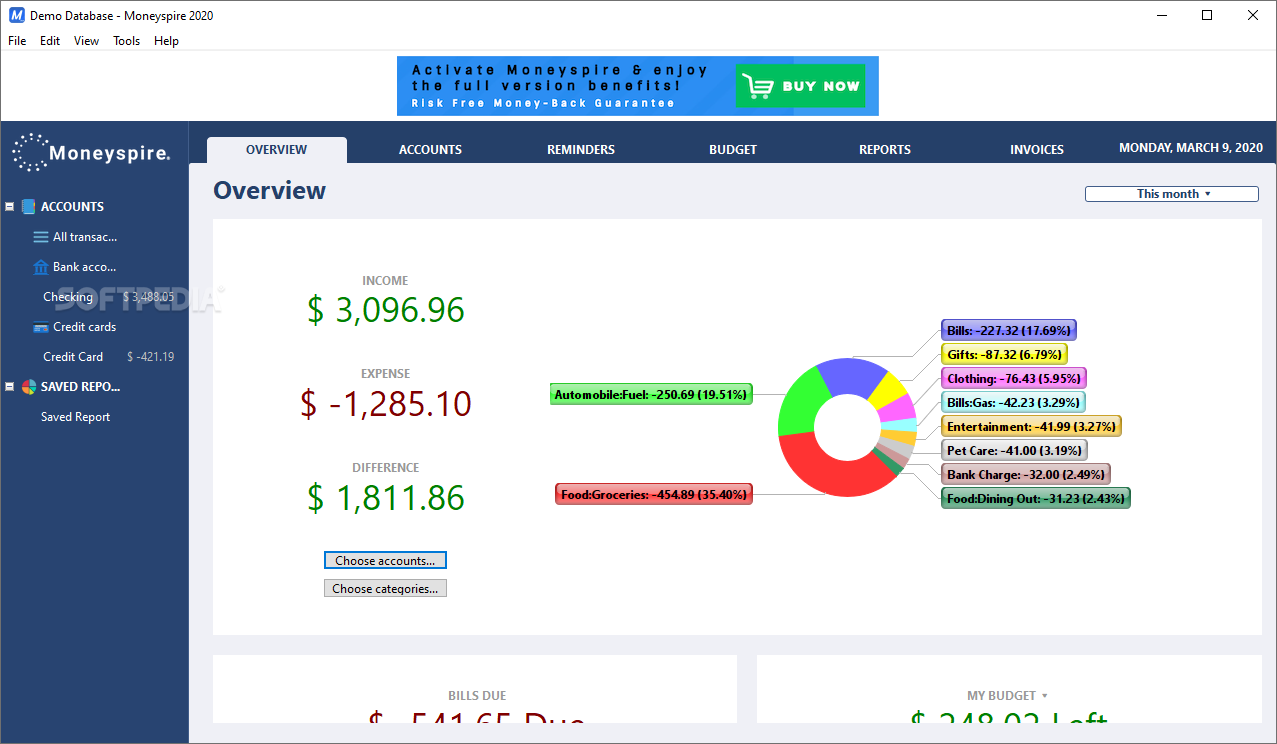Open the View menu
The width and height of the screenshot is (1277, 744).
(x=86, y=41)
